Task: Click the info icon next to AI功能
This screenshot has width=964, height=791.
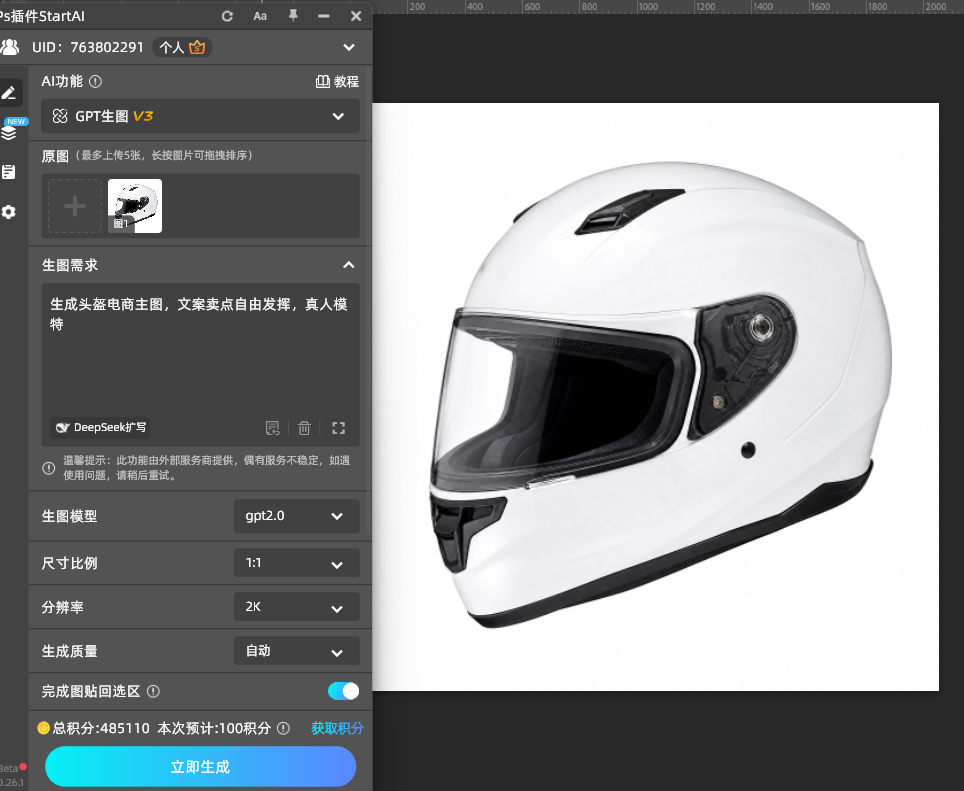Action: click(95, 81)
